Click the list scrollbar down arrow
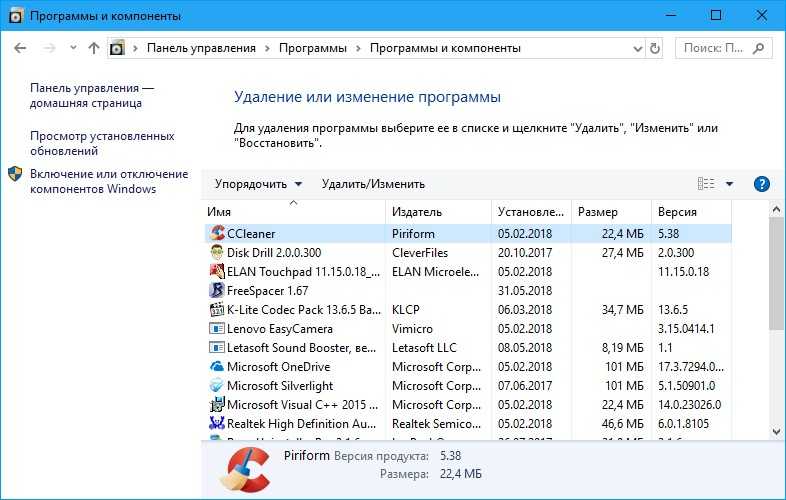The height and width of the screenshot is (500, 786). click(776, 431)
